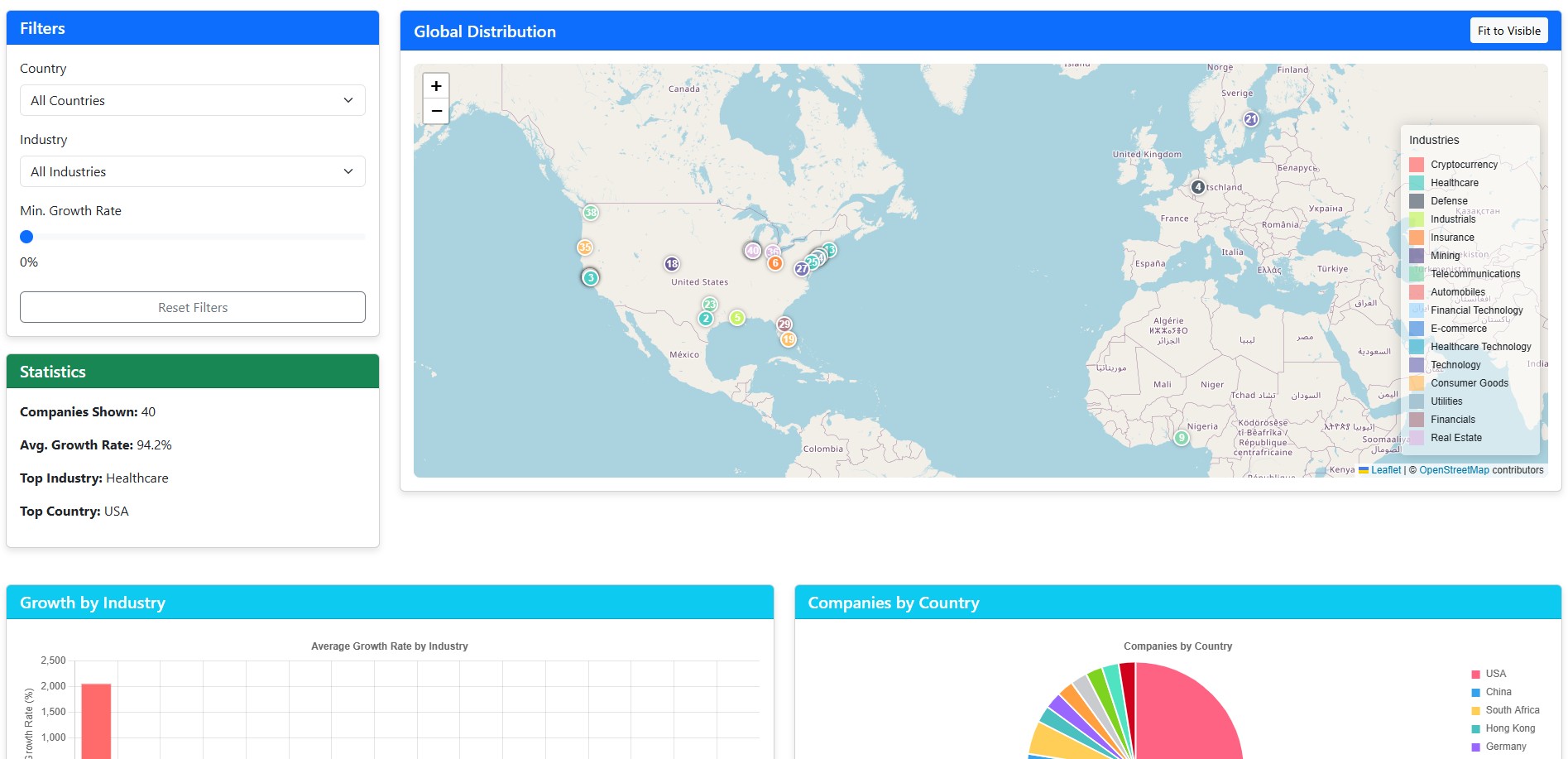Toggle China in pie chart legend
The image size is (1568, 759).
point(1491,692)
